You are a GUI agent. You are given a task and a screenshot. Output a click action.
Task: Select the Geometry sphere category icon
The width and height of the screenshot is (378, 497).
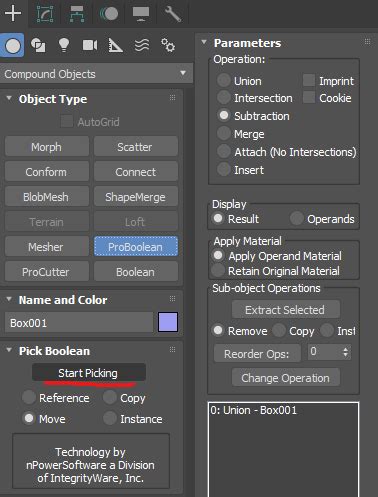(x=12, y=45)
